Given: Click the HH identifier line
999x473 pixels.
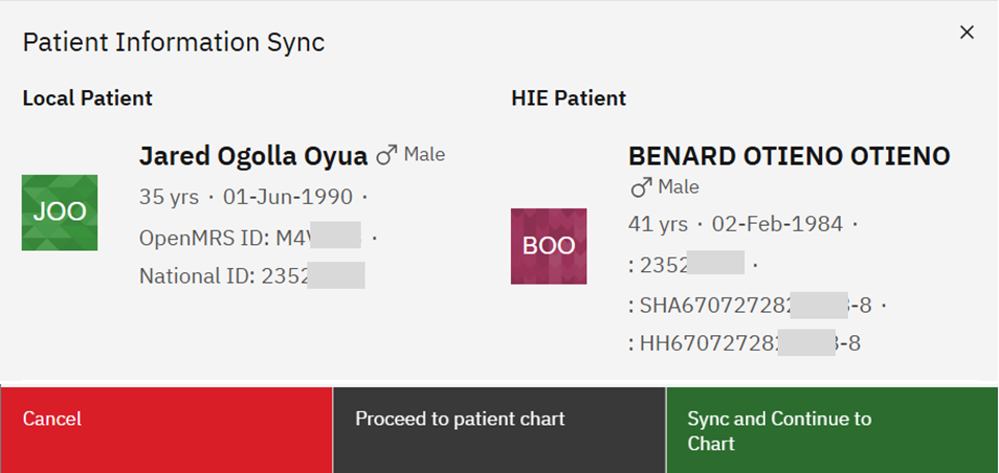Looking at the screenshot, I should (745, 344).
